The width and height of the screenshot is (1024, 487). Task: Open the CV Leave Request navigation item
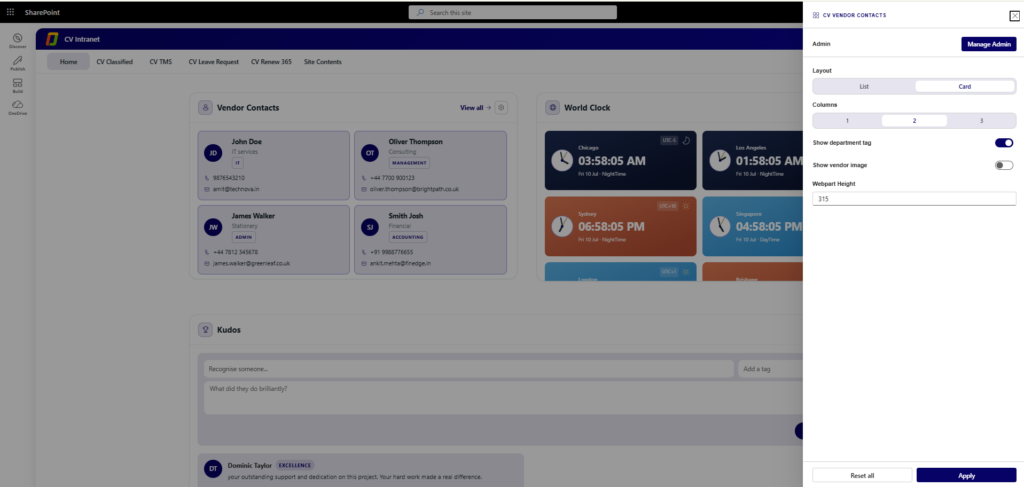click(x=214, y=62)
